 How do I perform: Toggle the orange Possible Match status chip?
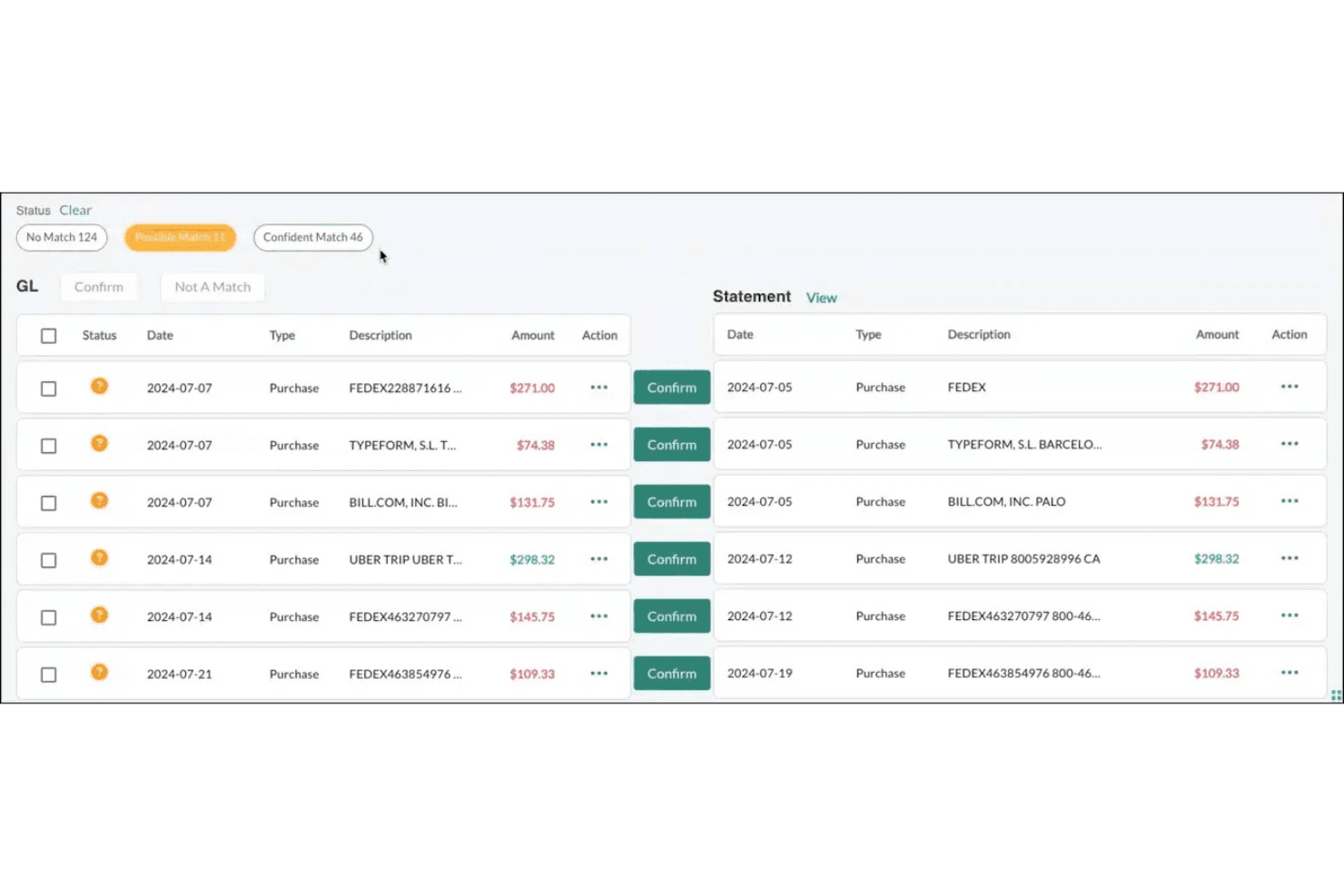[180, 238]
